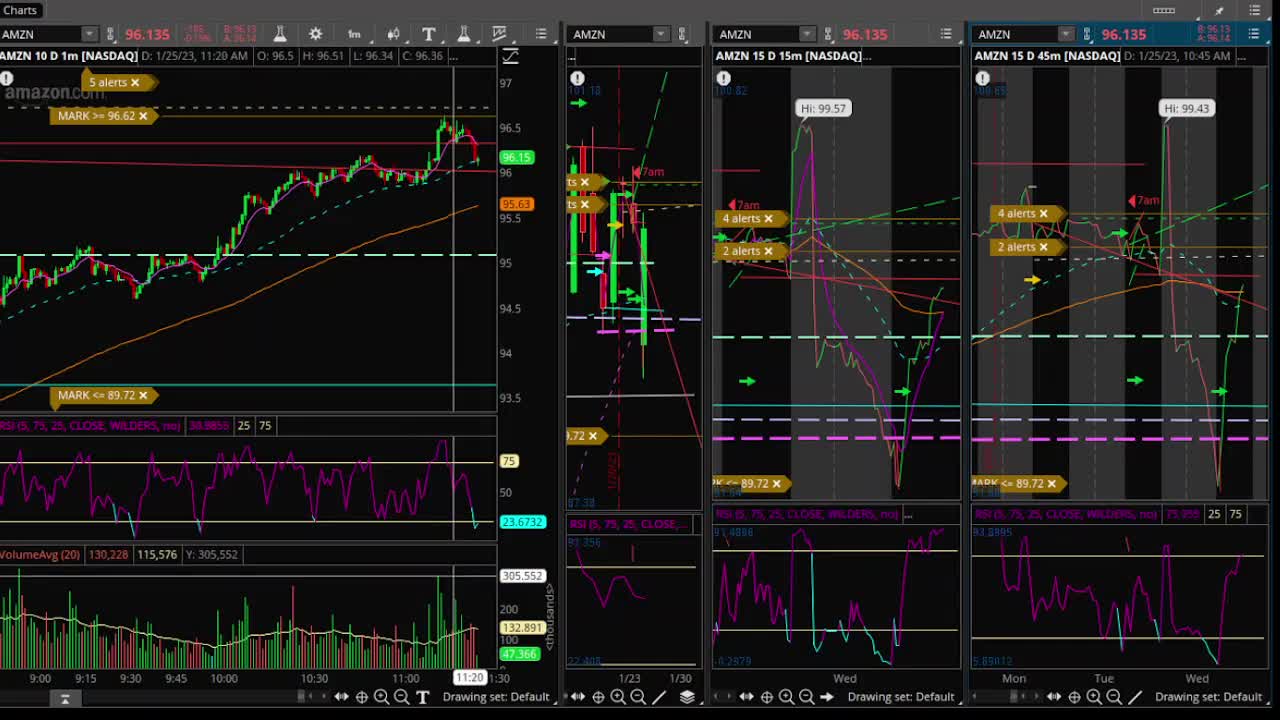1280x720 pixels.
Task: Zoom out using magnifier under first chart
Action: (401, 697)
